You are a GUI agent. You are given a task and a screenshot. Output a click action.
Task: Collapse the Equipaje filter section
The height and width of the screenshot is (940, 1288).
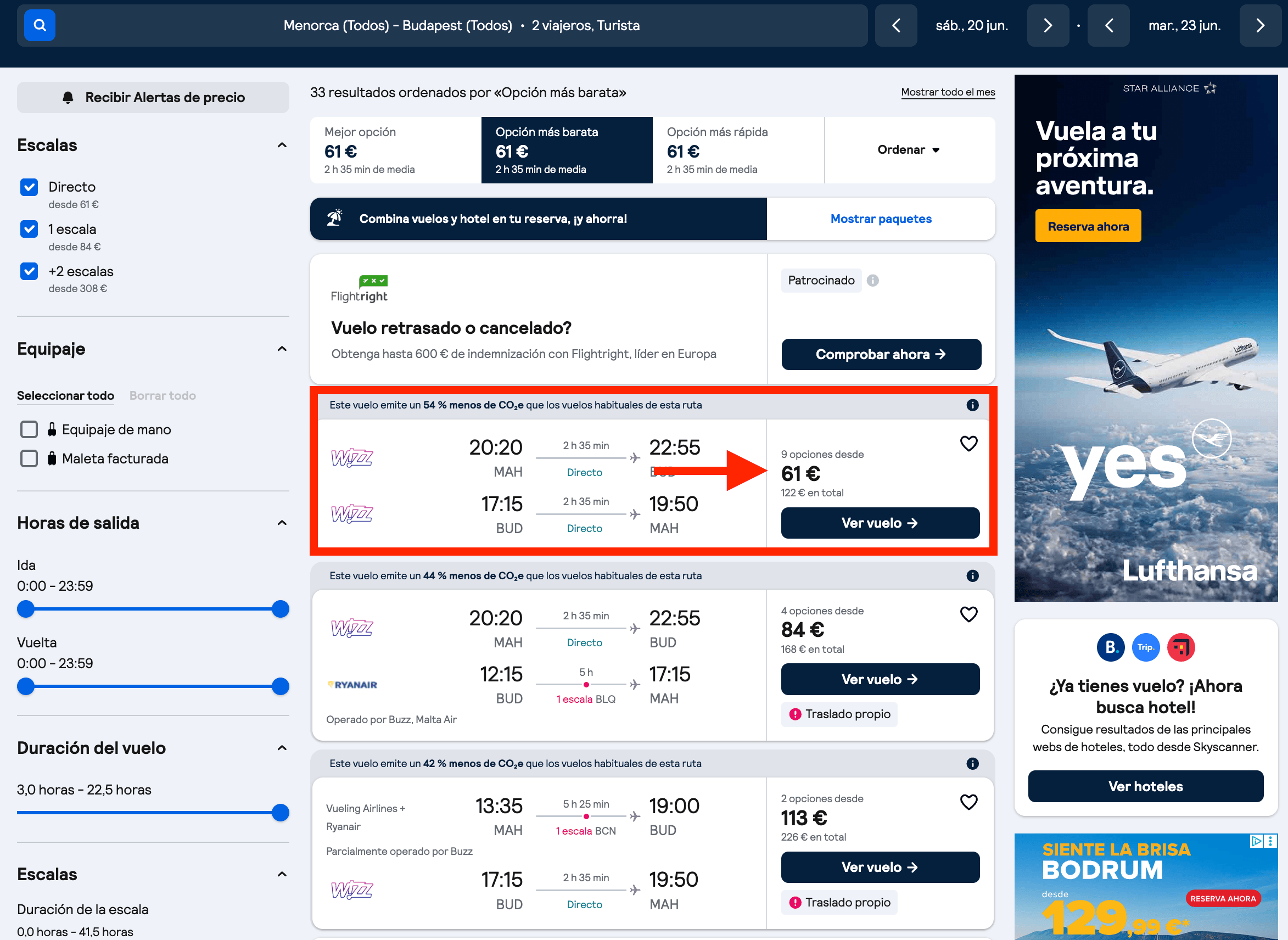pyautogui.click(x=282, y=349)
